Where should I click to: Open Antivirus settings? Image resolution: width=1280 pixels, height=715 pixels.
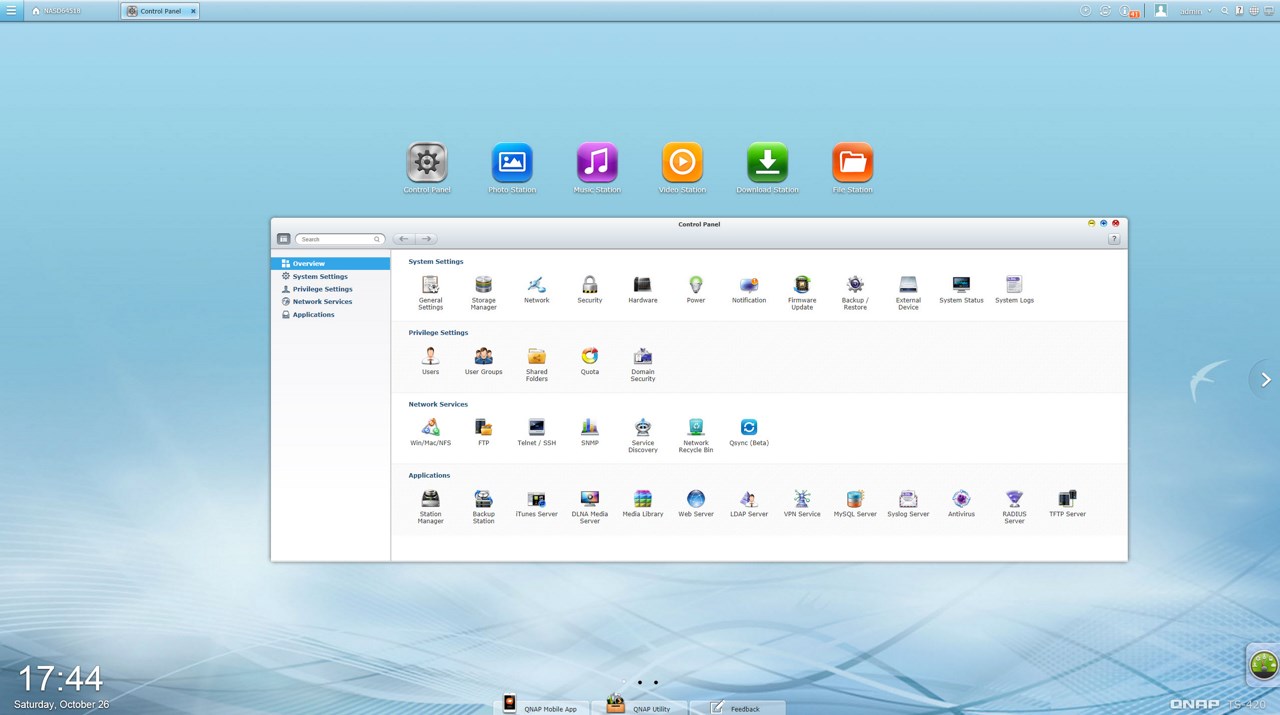961,503
